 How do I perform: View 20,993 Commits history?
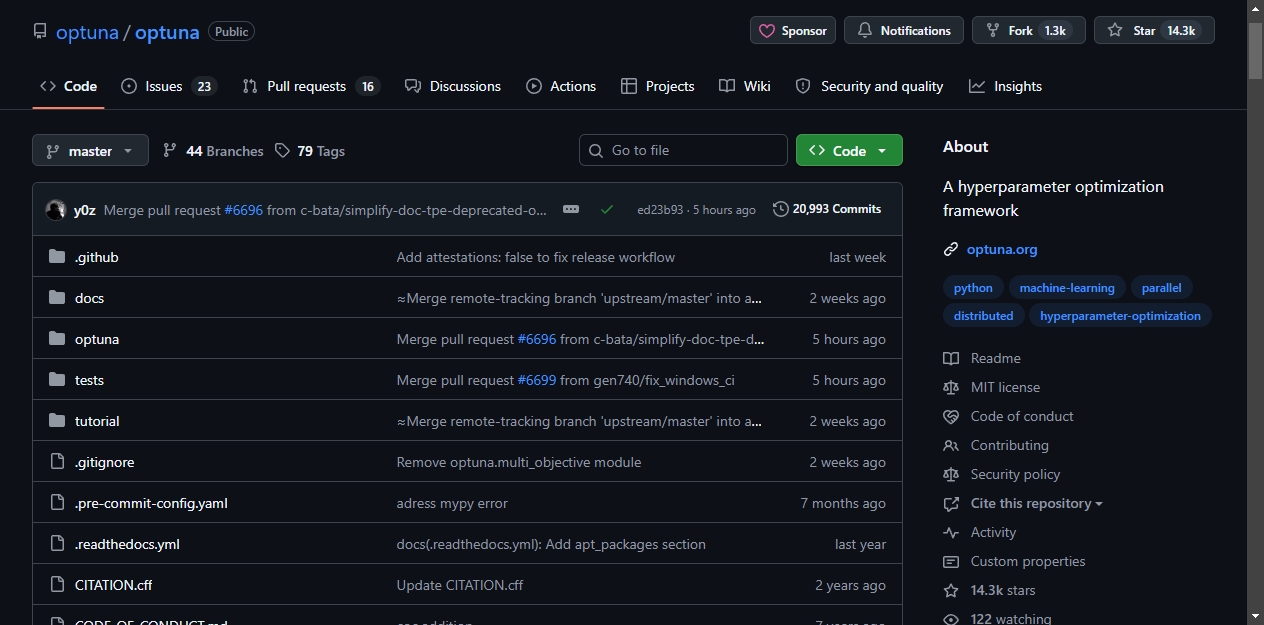pos(827,209)
